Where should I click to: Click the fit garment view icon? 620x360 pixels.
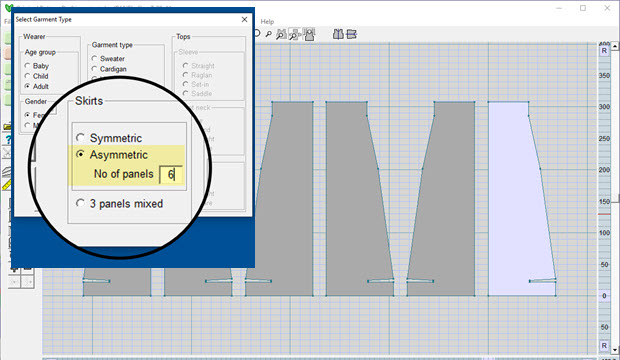[309, 34]
